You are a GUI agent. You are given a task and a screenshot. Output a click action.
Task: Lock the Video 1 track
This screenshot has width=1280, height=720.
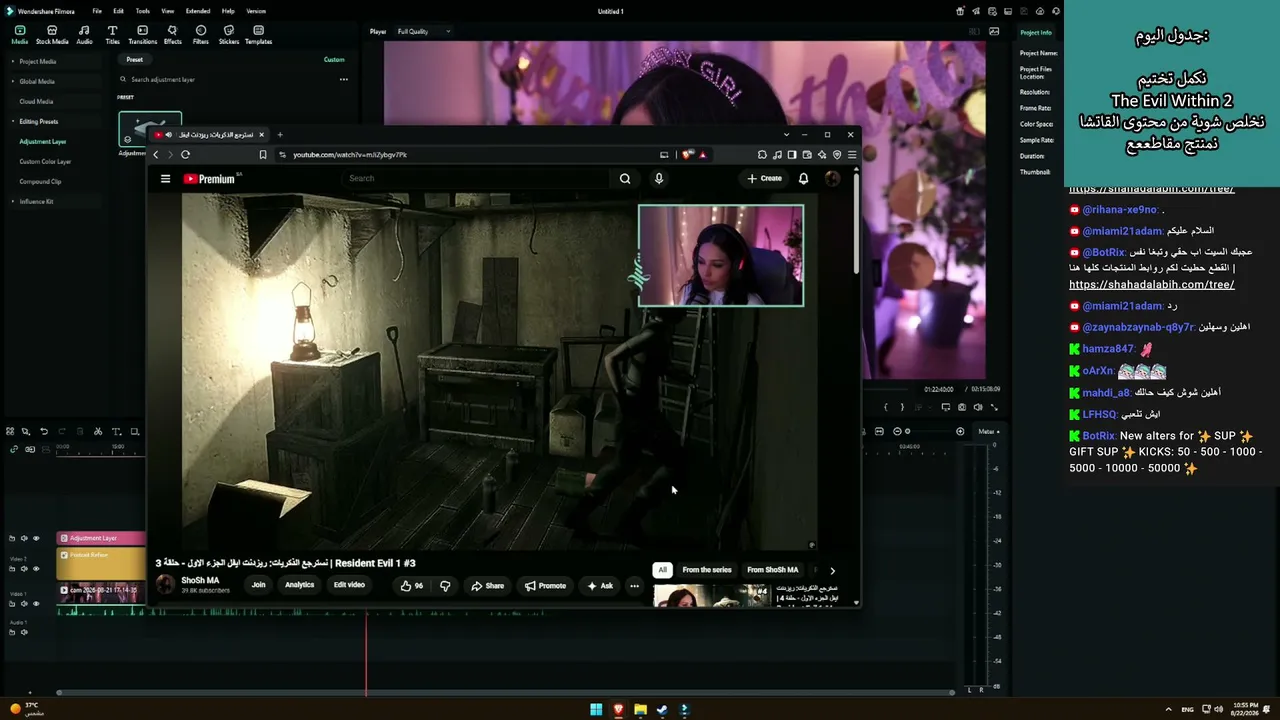point(12,604)
